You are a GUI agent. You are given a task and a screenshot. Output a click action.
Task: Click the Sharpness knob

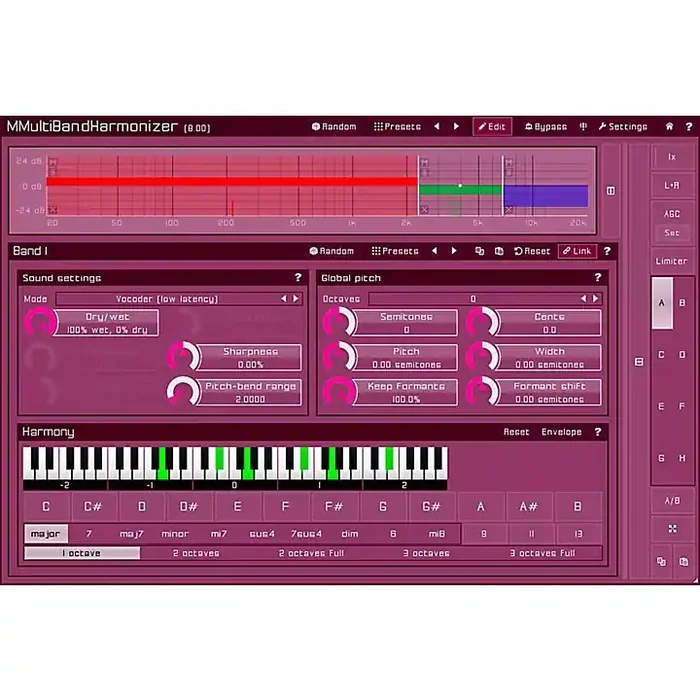(183, 357)
